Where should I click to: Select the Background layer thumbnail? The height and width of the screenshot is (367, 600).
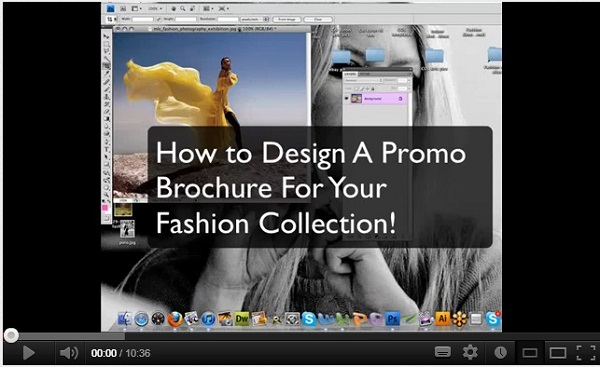357,98
